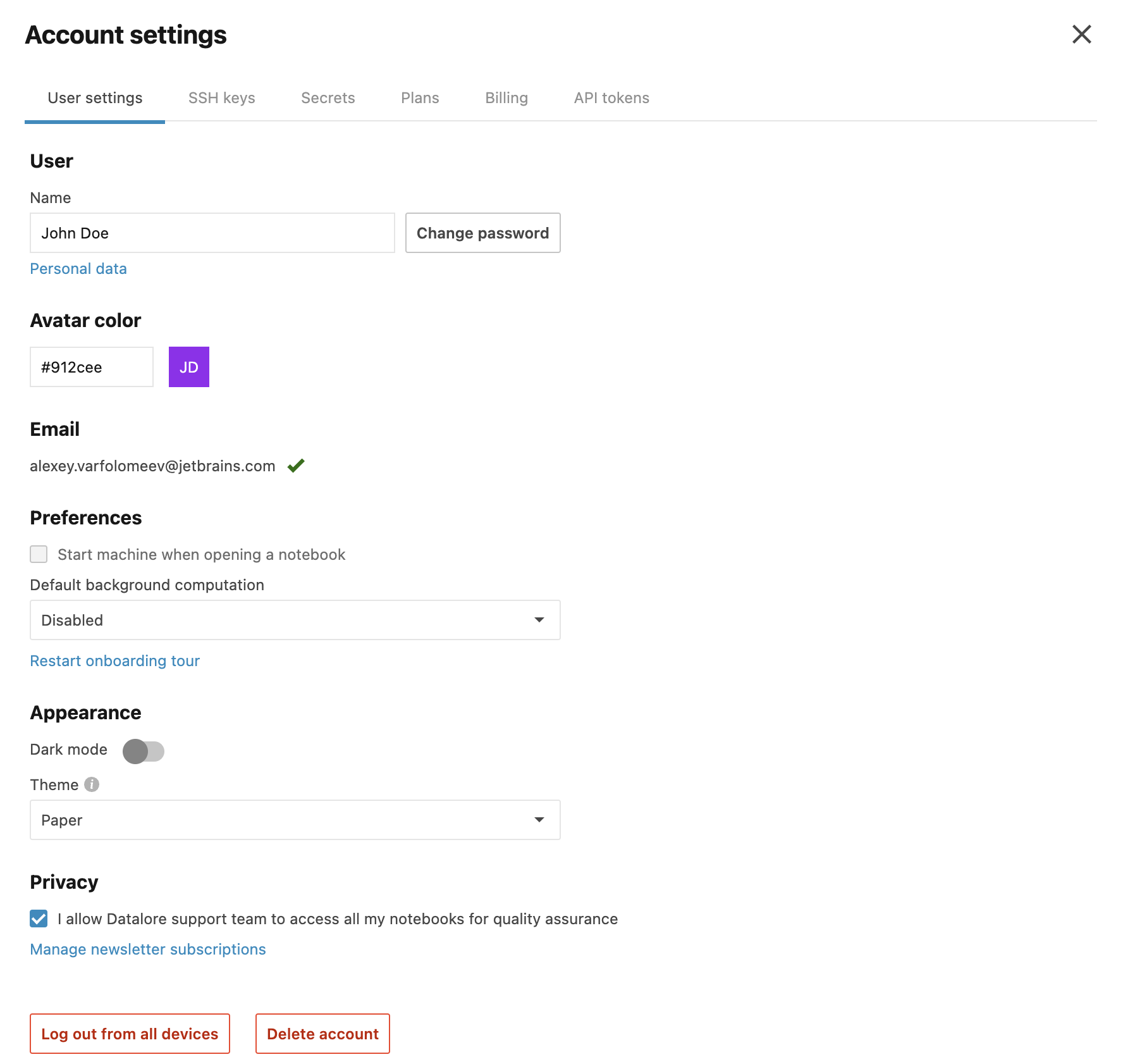Click Manage newsletter subscriptions
The height and width of the screenshot is (1064, 1123).
(147, 949)
